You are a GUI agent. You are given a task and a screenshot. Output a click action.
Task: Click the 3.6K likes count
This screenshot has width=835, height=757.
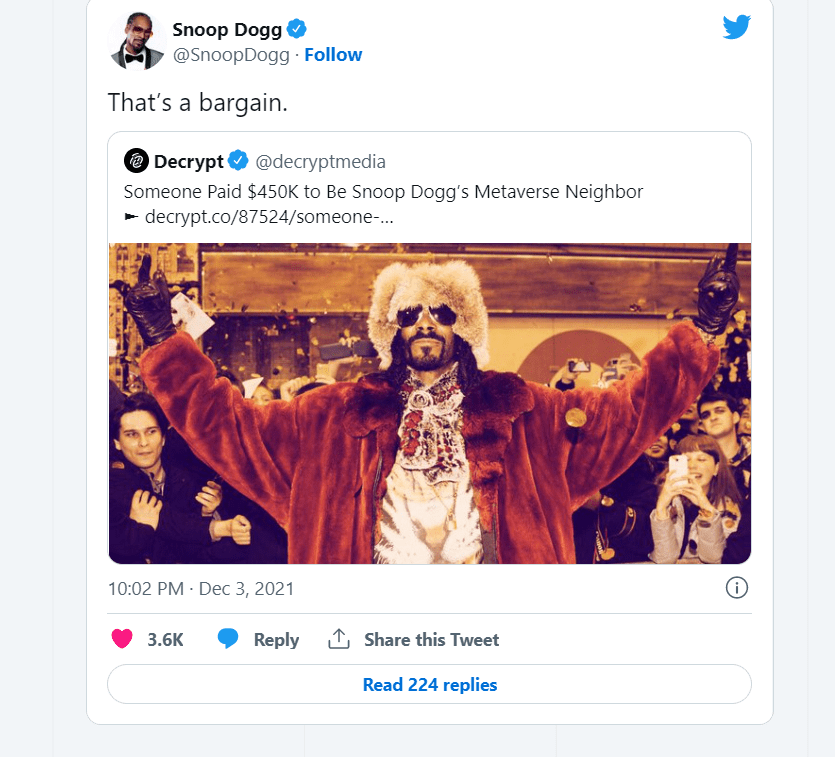click(165, 640)
